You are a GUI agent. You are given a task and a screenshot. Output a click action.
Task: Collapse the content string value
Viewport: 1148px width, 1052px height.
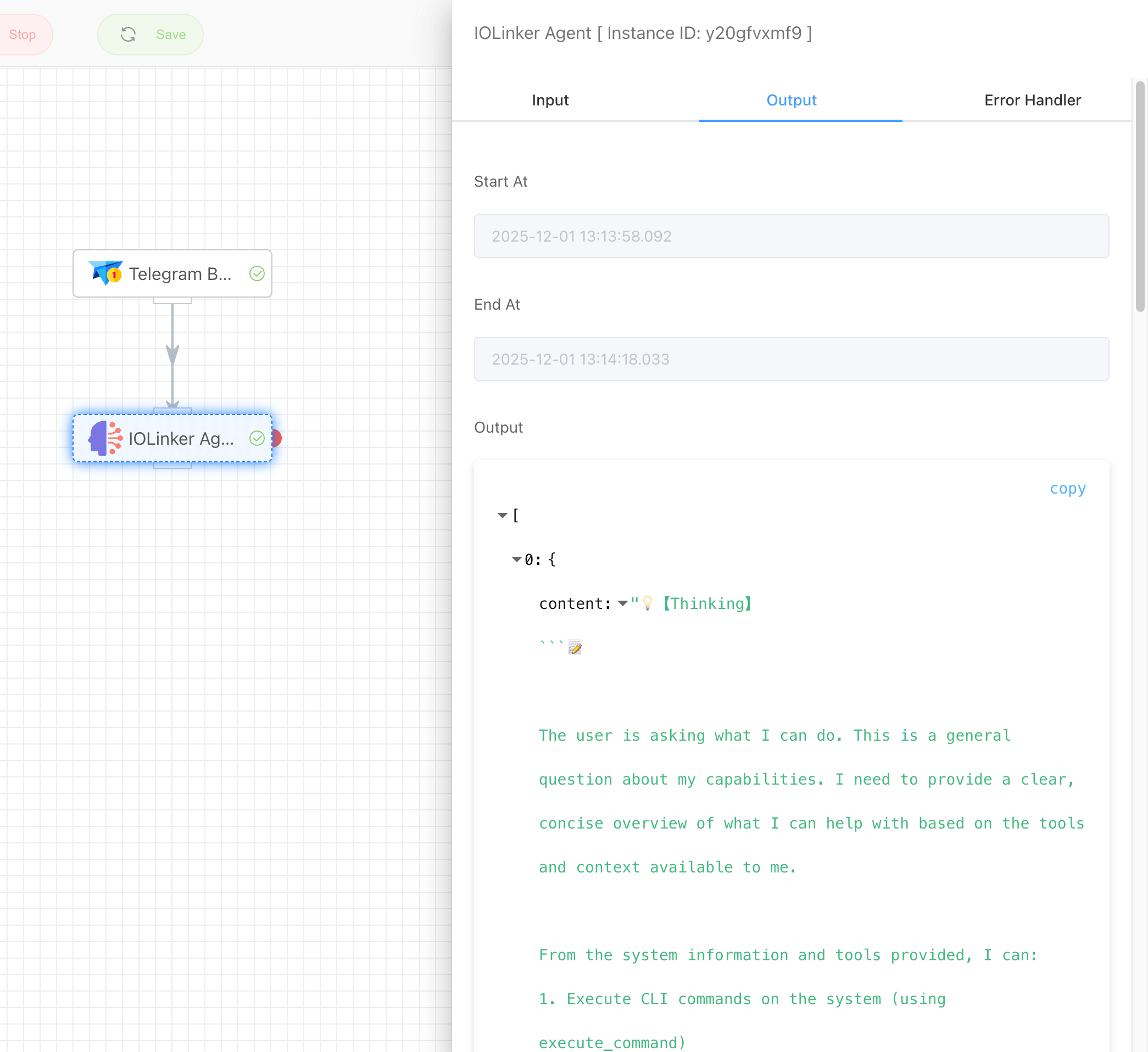[623, 603]
